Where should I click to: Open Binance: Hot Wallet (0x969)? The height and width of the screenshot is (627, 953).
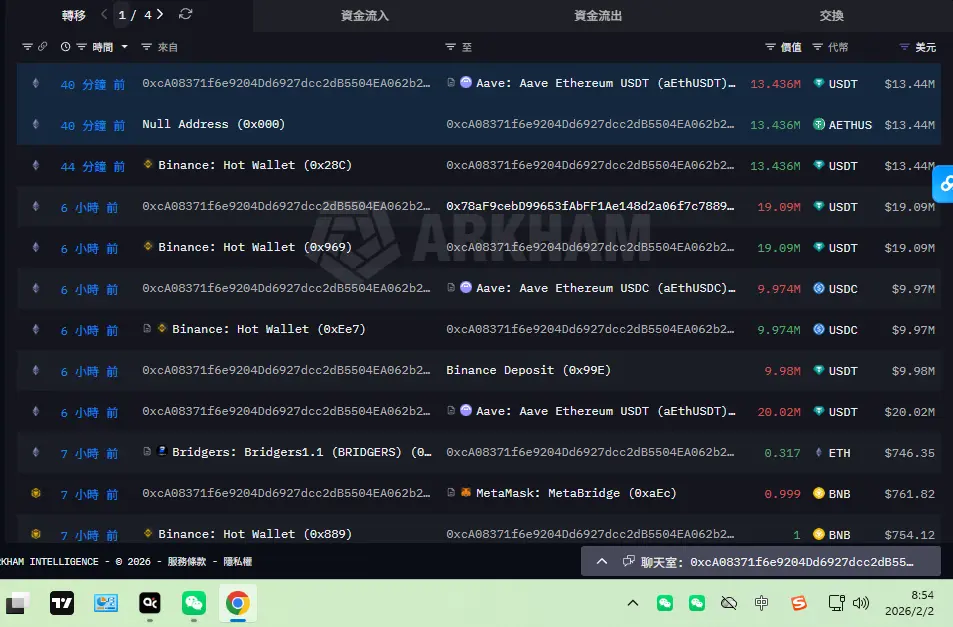point(255,247)
